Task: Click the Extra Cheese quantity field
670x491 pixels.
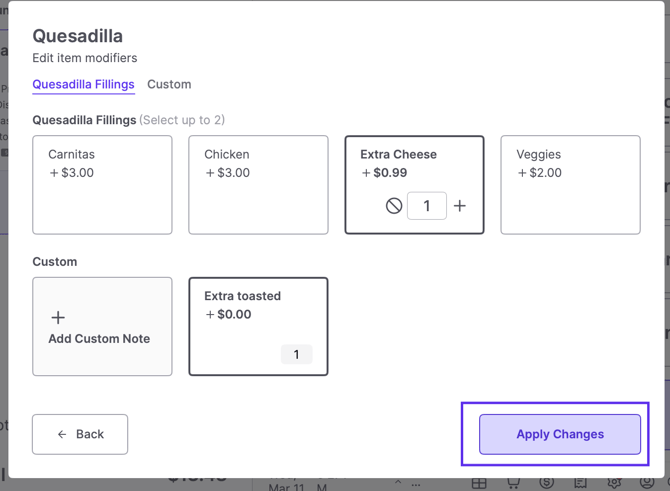Action: 427,206
